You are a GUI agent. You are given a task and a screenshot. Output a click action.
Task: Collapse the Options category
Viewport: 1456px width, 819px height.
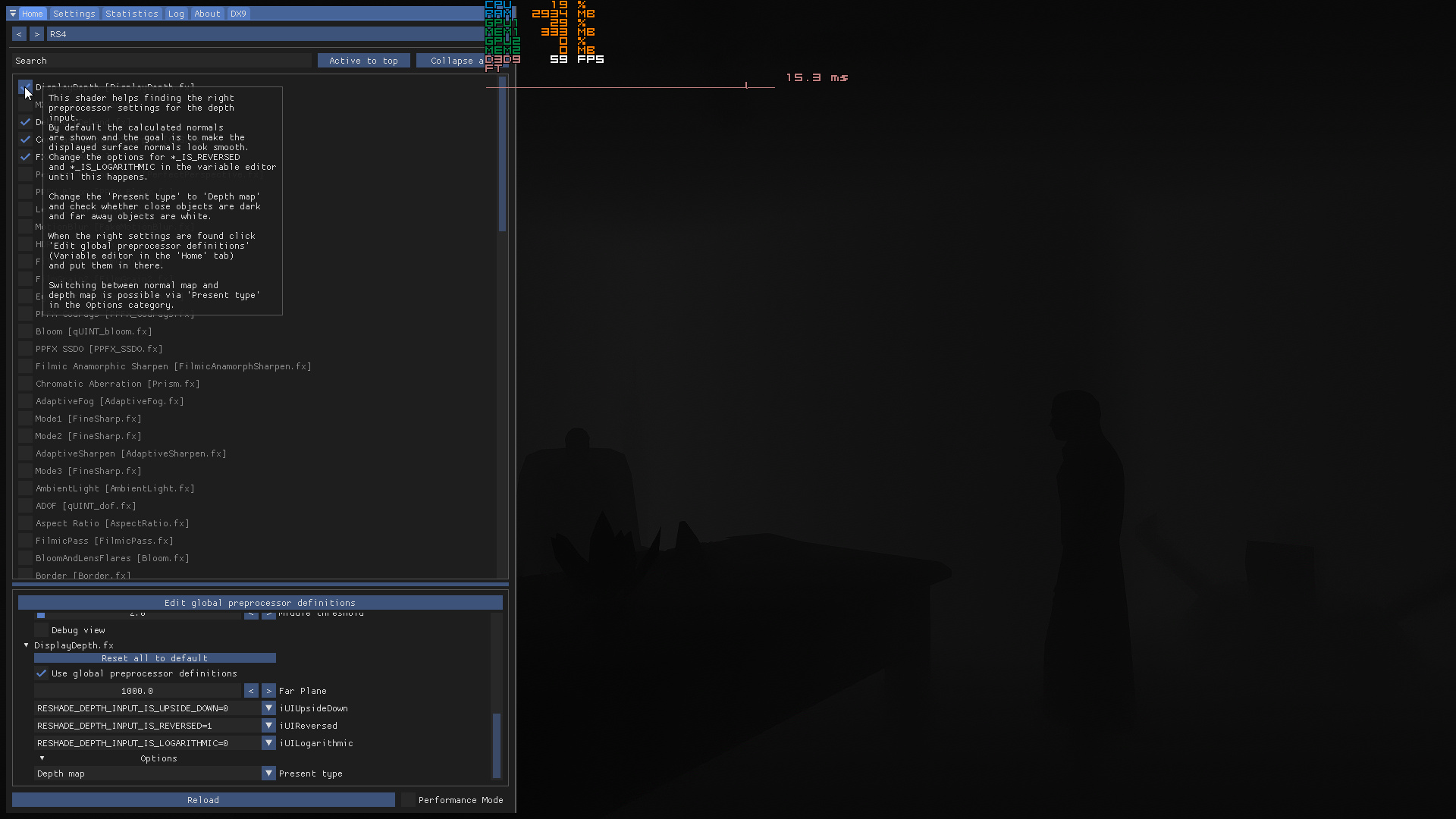tap(42, 758)
